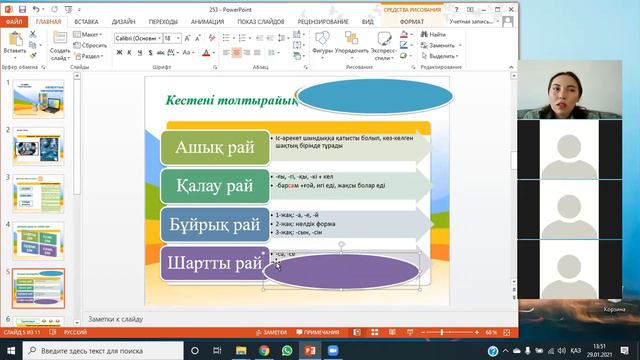640x360 pixels.
Task: Open the Calibri font name dropdown
Action: point(159,38)
